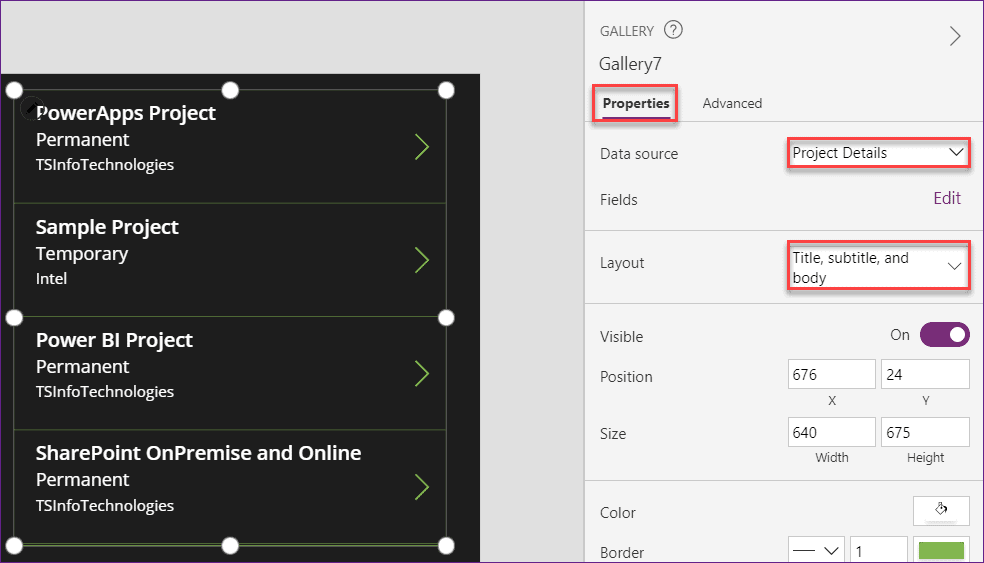
Task: Open the arrow for SharePoint OnPremise and Online
Action: [422, 487]
